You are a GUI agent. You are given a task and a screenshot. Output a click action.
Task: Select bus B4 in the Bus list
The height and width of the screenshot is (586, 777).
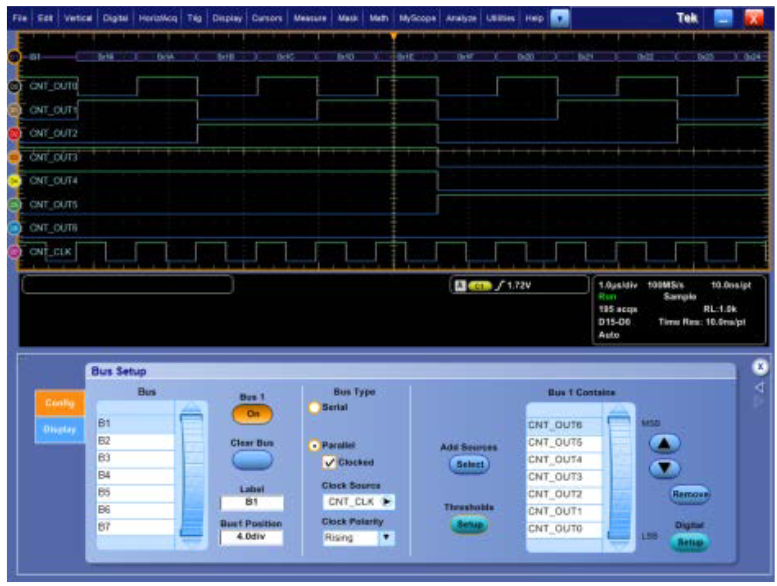(x=135, y=476)
